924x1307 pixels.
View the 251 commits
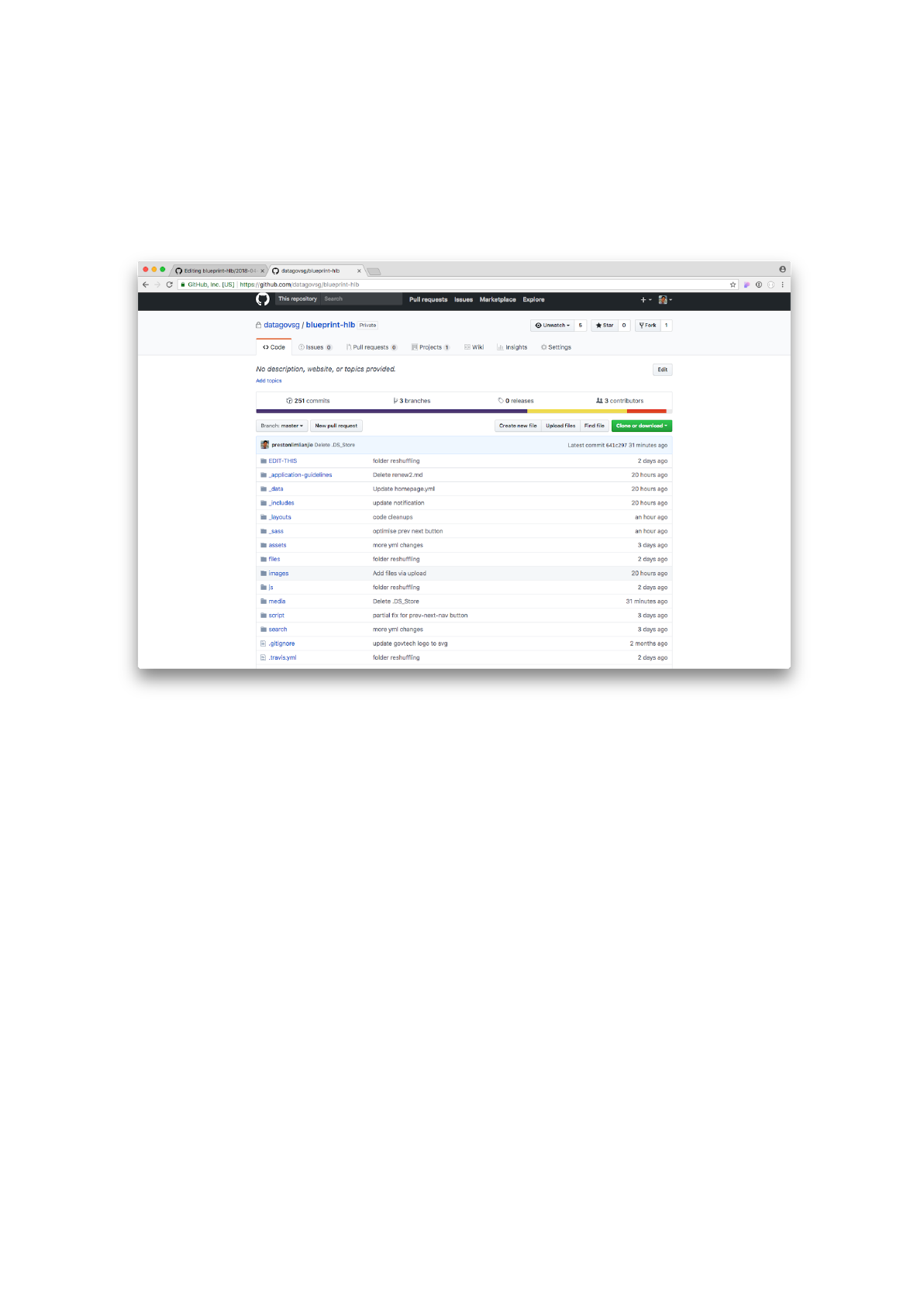click(x=309, y=401)
